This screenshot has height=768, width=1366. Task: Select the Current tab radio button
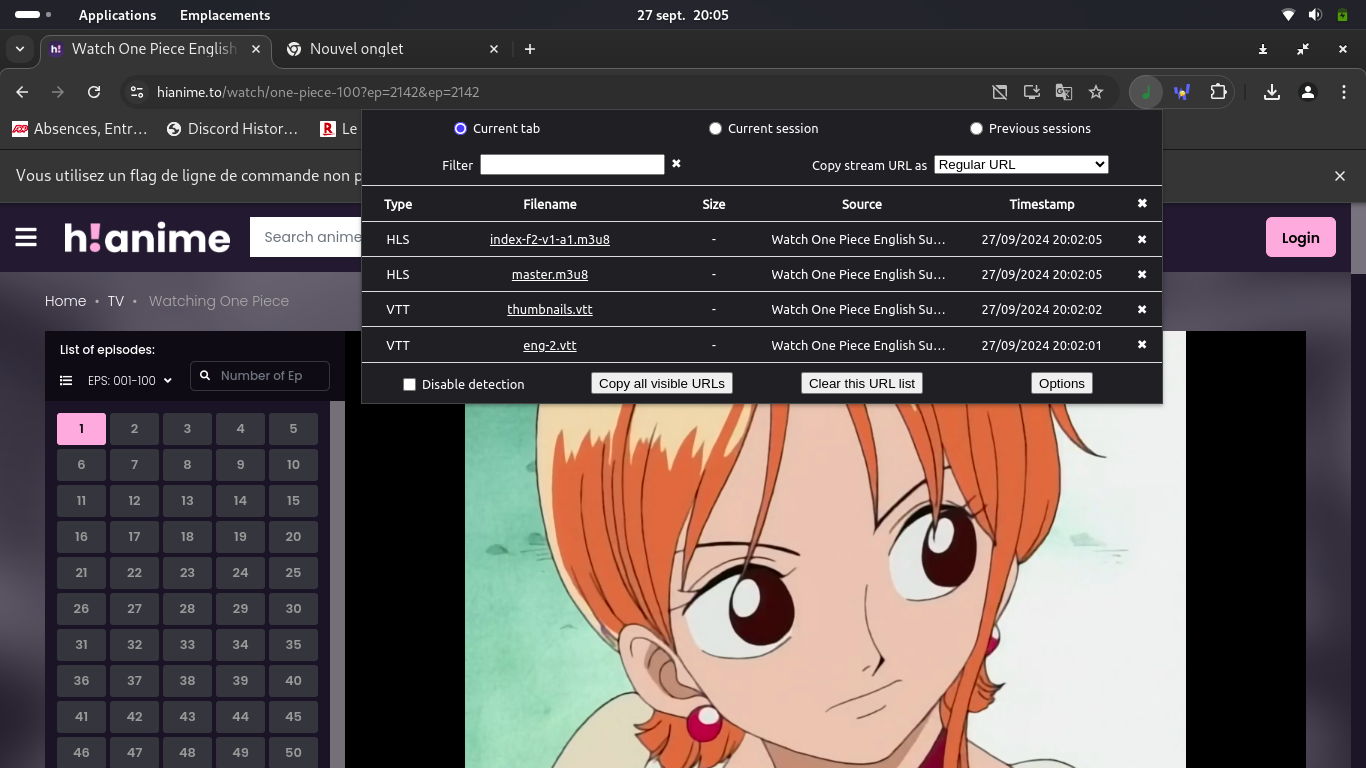(460, 128)
